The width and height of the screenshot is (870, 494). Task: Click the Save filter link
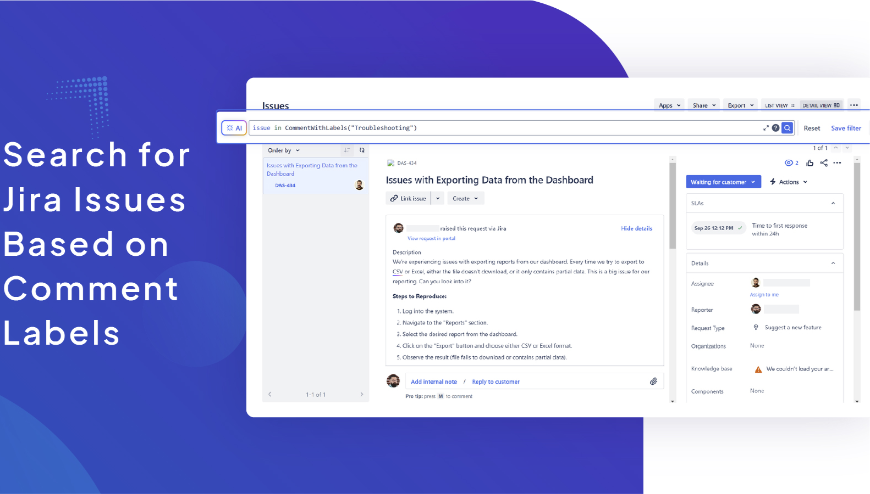[x=846, y=128]
